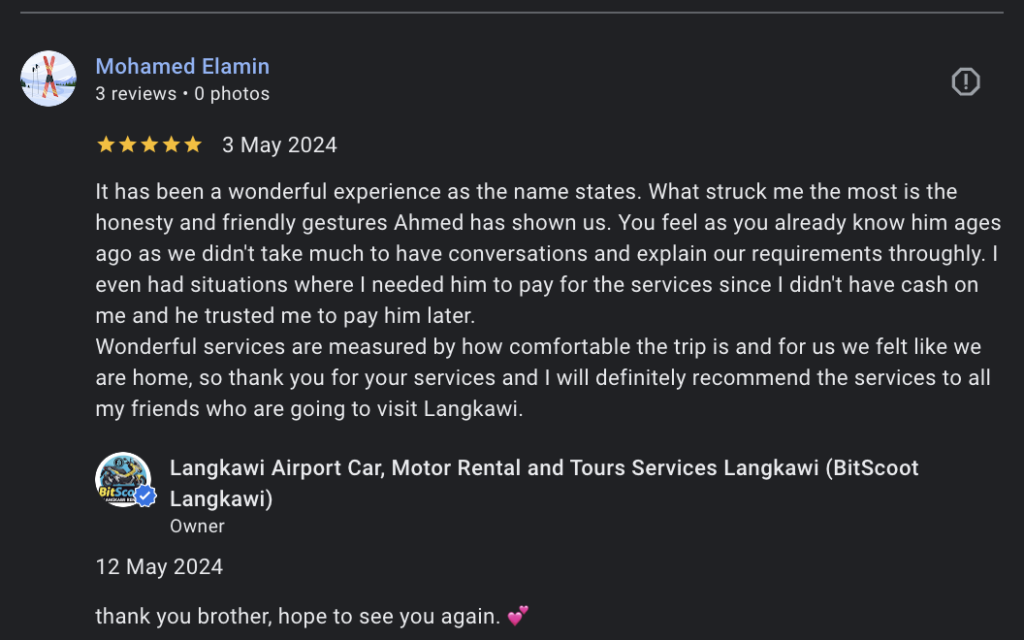Screen dimensions: 1024x640
Task: Click the "0 photos" count text
Action: coord(232,94)
